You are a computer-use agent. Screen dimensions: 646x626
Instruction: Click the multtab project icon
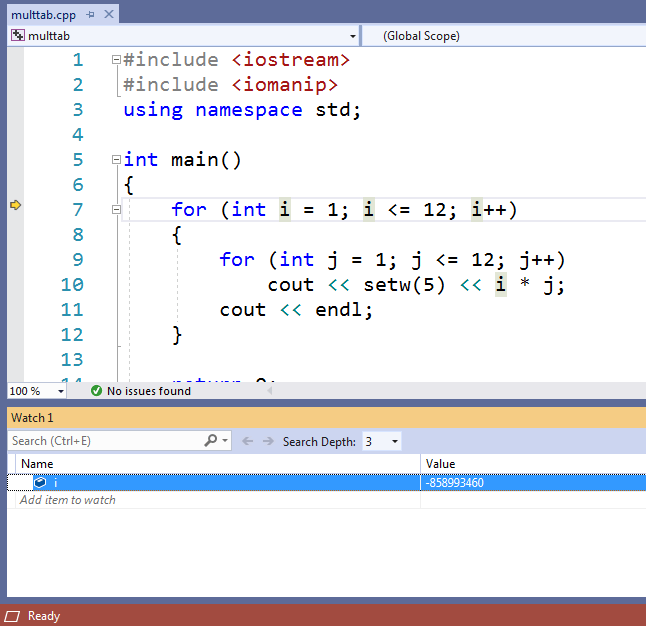(17, 35)
